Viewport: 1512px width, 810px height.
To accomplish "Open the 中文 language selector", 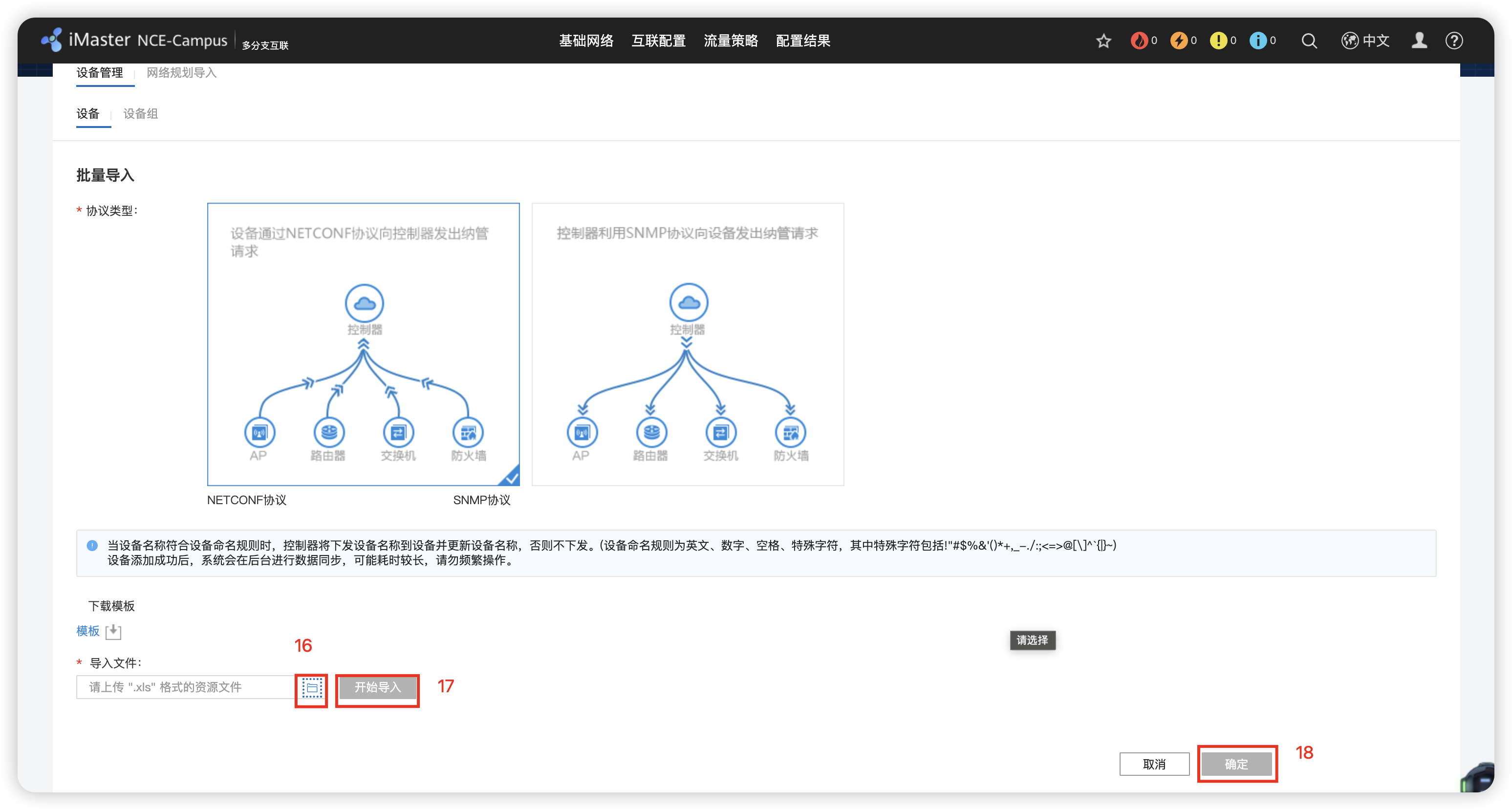I will [x=1365, y=41].
